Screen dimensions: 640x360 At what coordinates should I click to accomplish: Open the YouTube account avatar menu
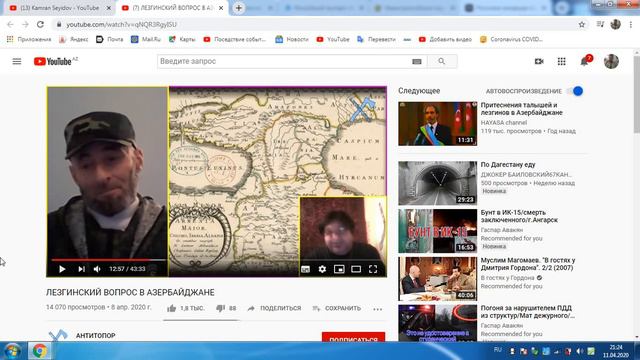611,61
